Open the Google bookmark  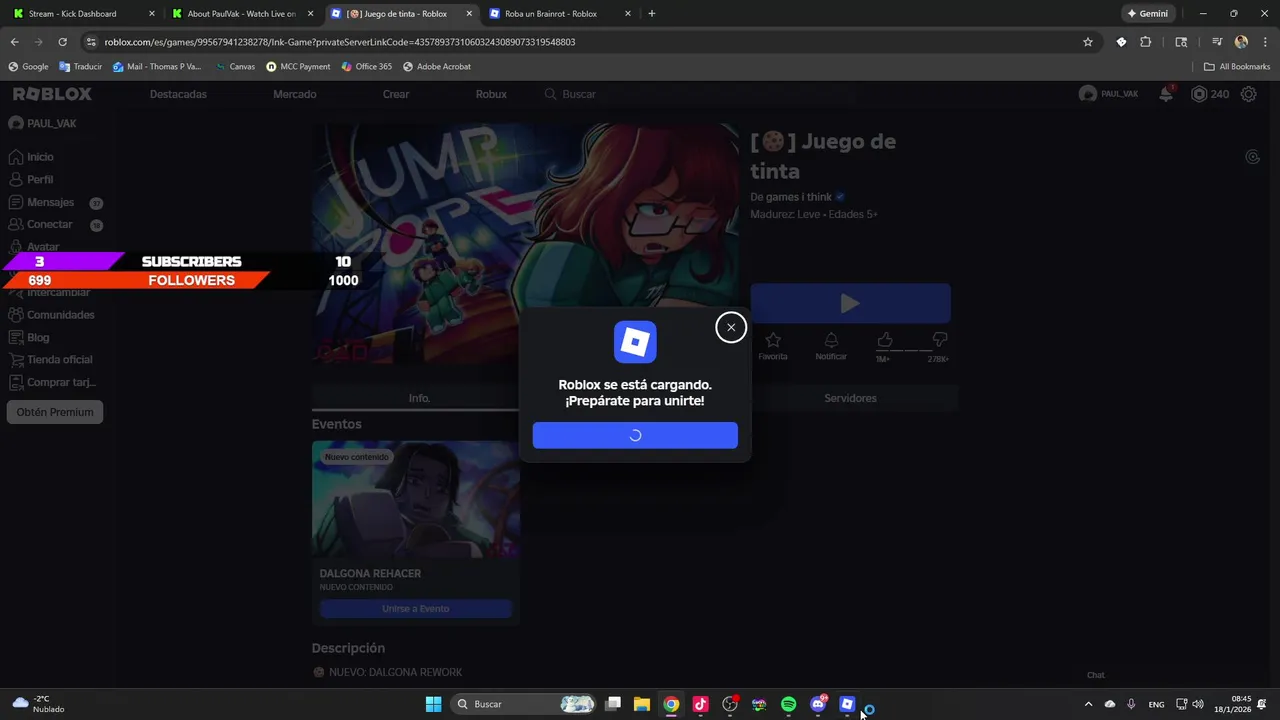click(28, 67)
